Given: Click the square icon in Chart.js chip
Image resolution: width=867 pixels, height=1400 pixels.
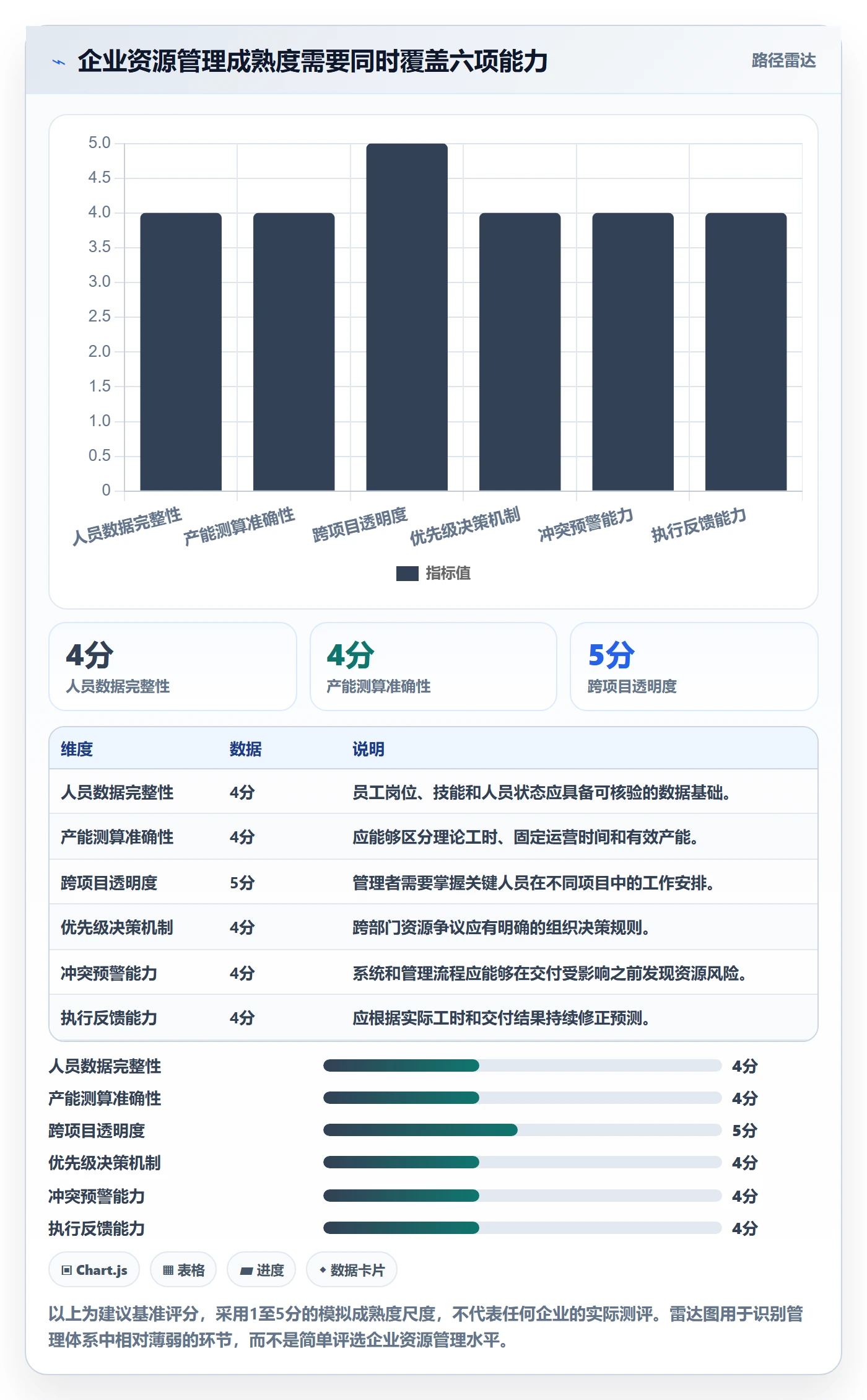Looking at the screenshot, I should point(67,1271).
